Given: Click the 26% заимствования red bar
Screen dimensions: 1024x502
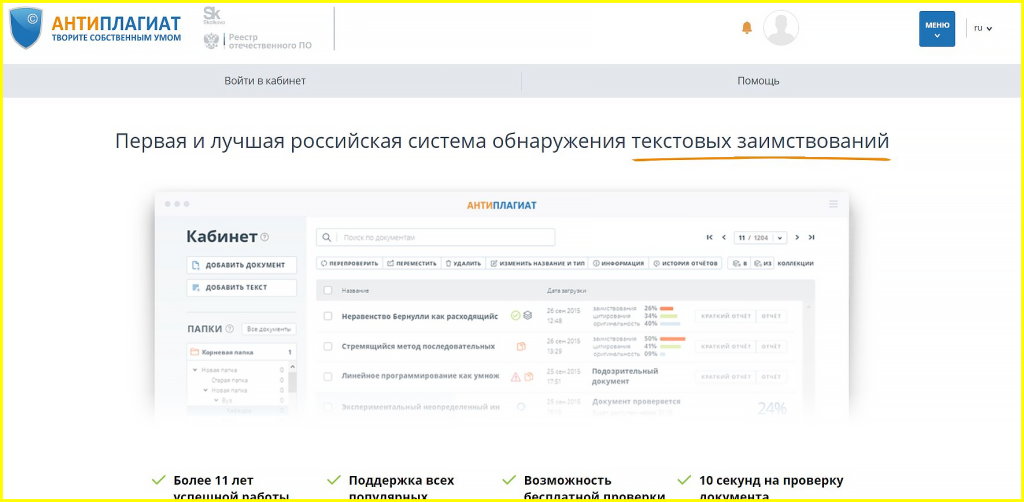Looking at the screenshot, I should (x=666, y=308).
